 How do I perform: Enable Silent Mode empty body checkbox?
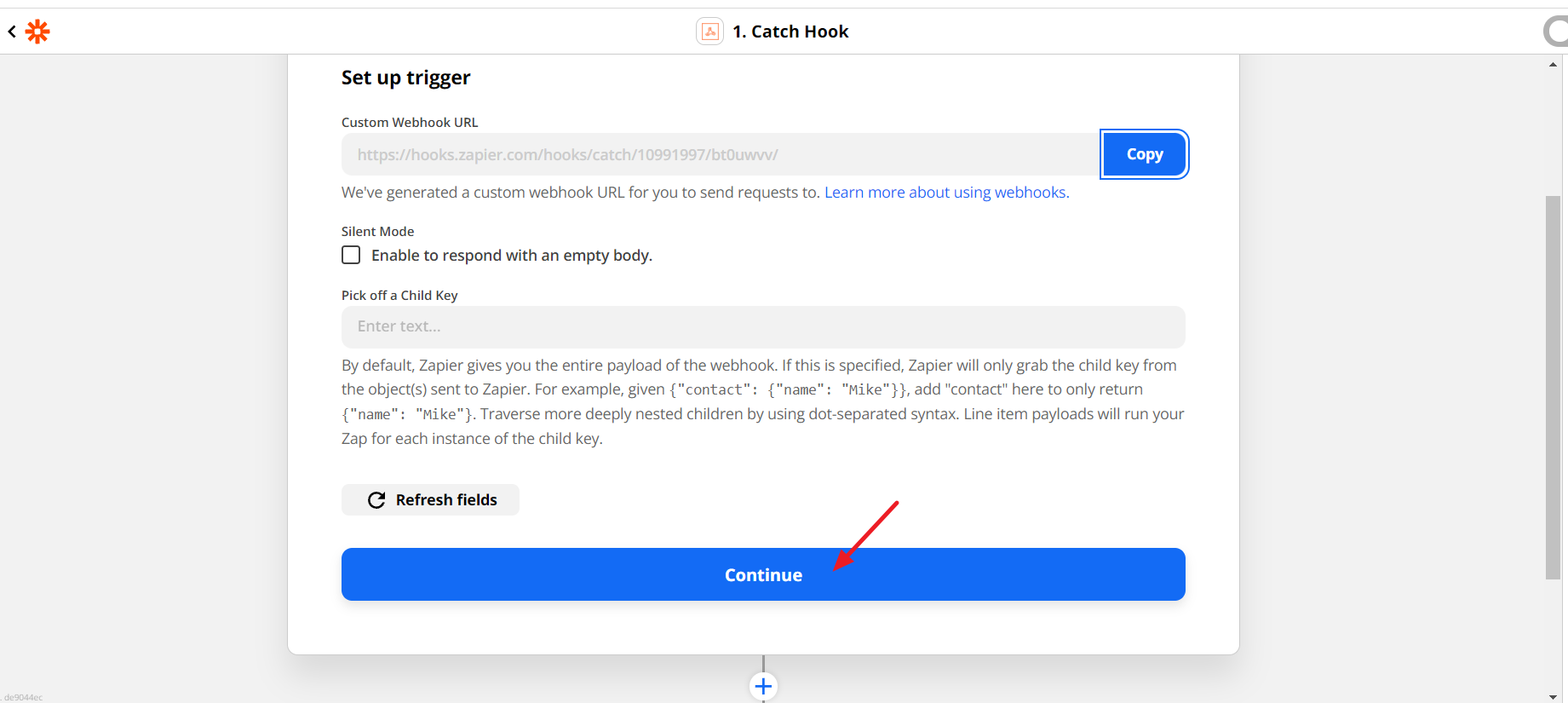click(351, 255)
